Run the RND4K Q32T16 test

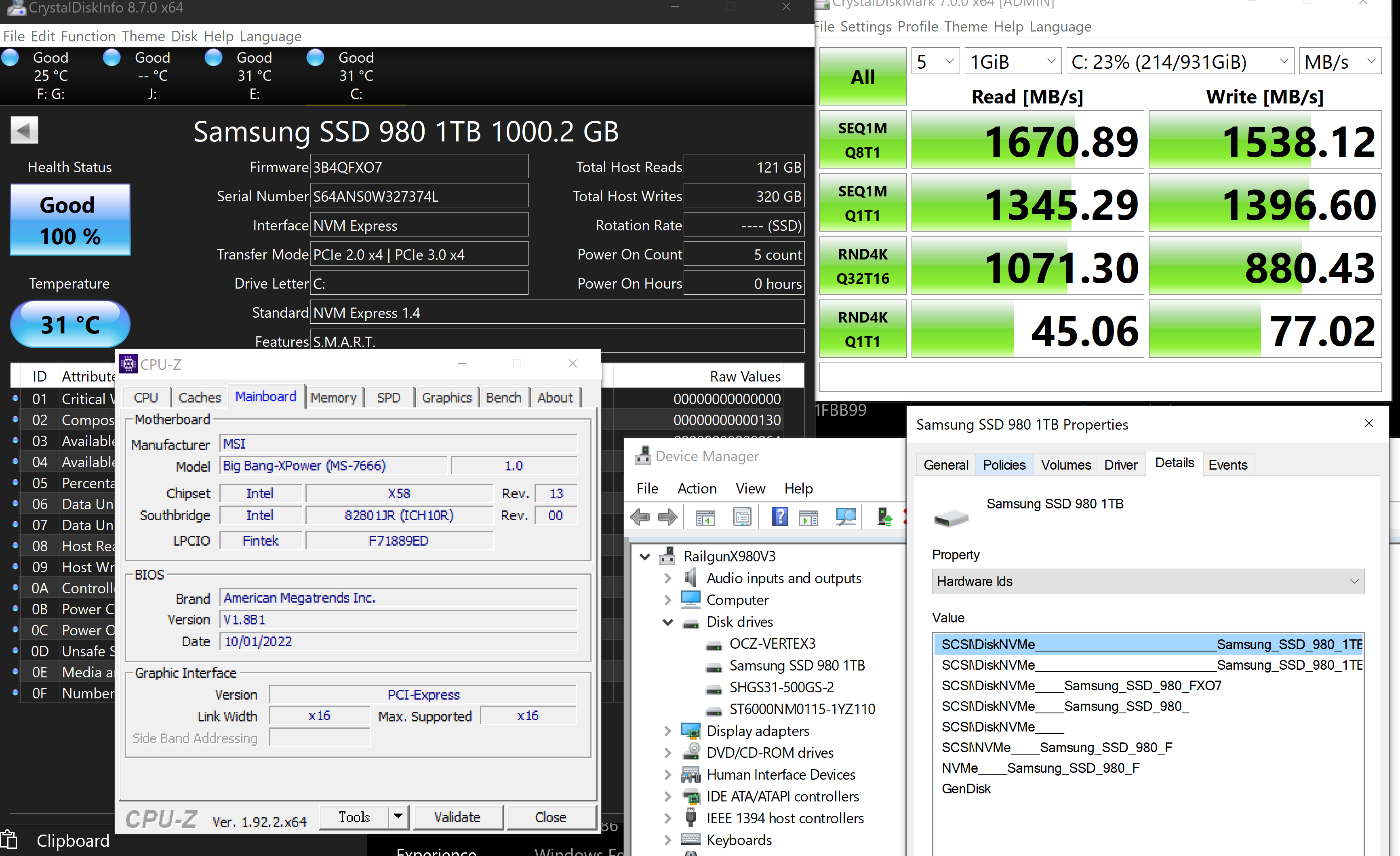(863, 266)
